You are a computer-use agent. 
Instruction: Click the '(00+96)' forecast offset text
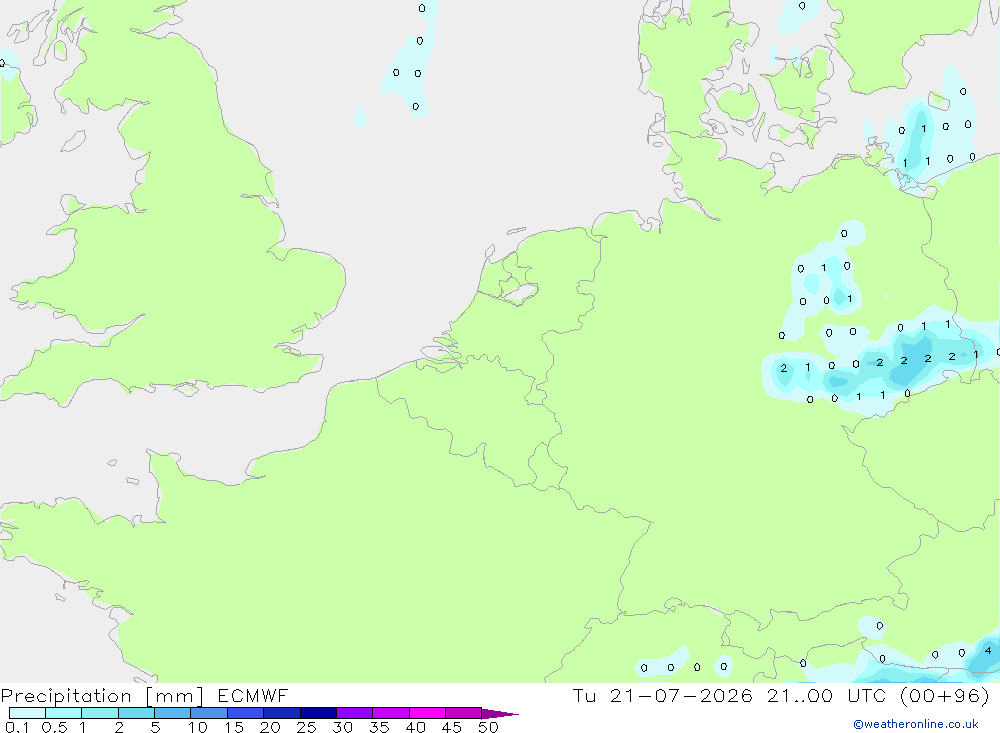(945, 695)
